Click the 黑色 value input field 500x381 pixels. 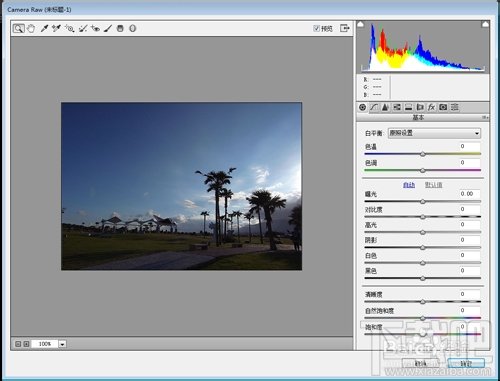coord(470,271)
